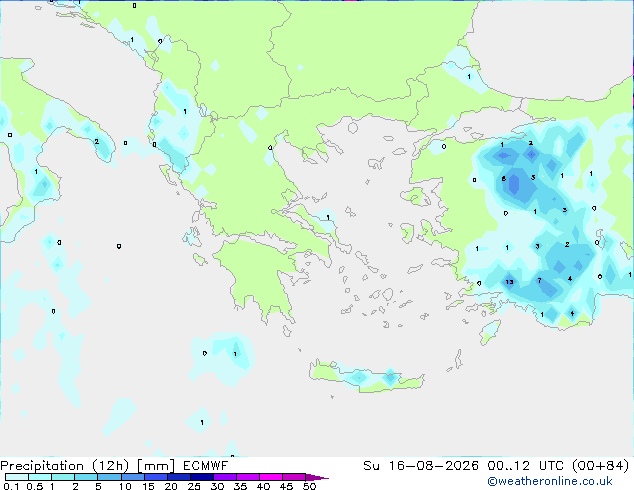Click the '7' precipitation value on map
This screenshot has height=490, width=634.
(539, 280)
